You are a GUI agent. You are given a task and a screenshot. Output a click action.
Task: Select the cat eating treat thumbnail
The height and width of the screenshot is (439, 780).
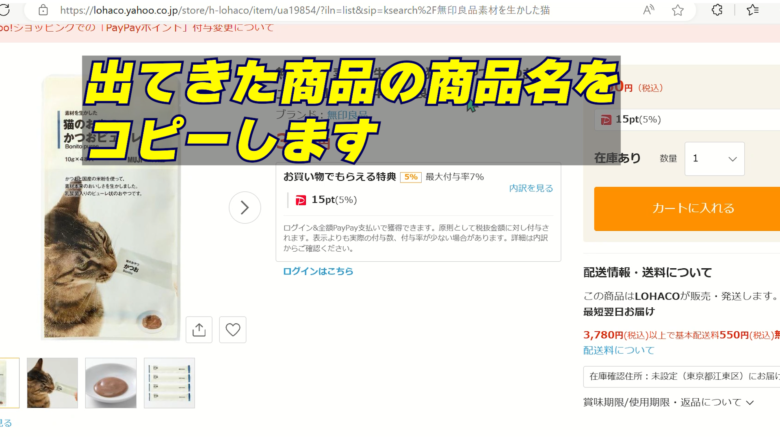(52, 383)
